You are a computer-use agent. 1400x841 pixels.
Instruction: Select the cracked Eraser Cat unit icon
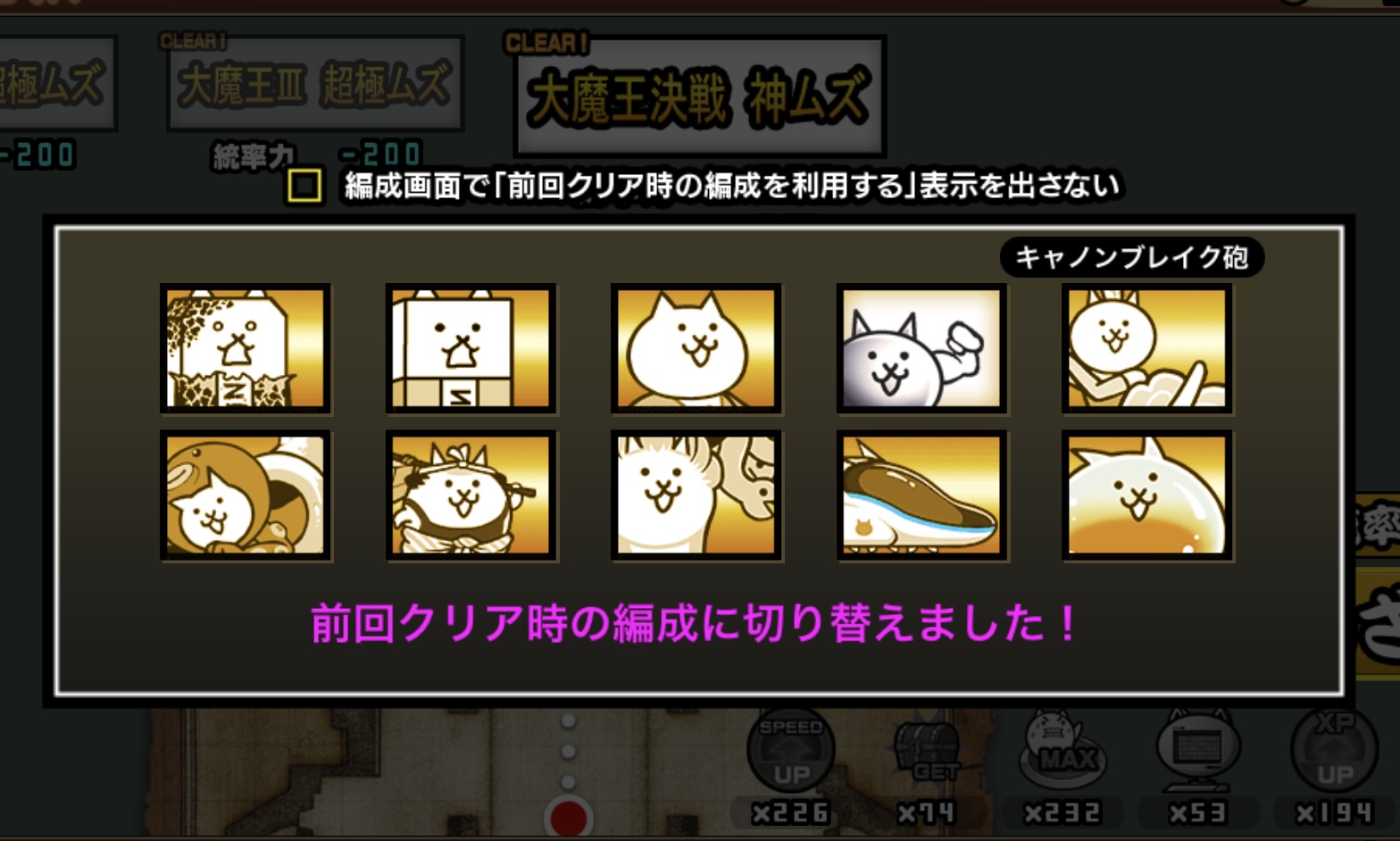[x=246, y=348]
